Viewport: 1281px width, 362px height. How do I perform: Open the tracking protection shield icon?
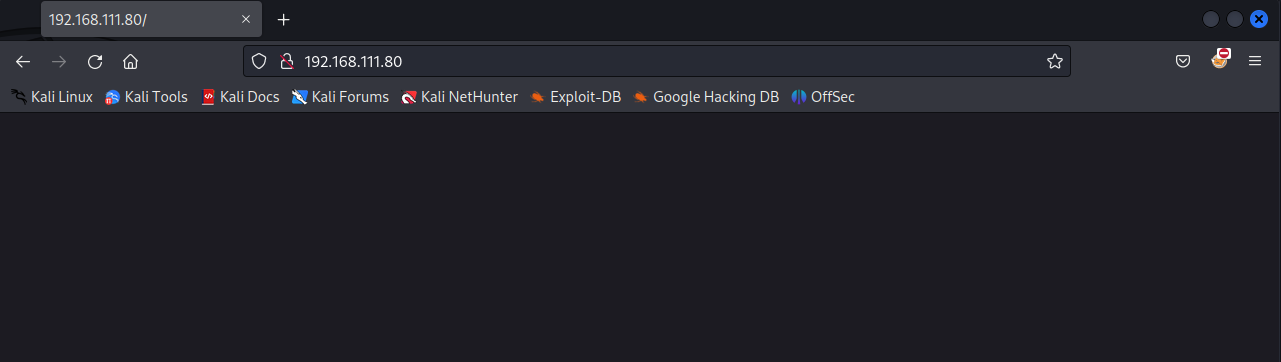click(259, 61)
